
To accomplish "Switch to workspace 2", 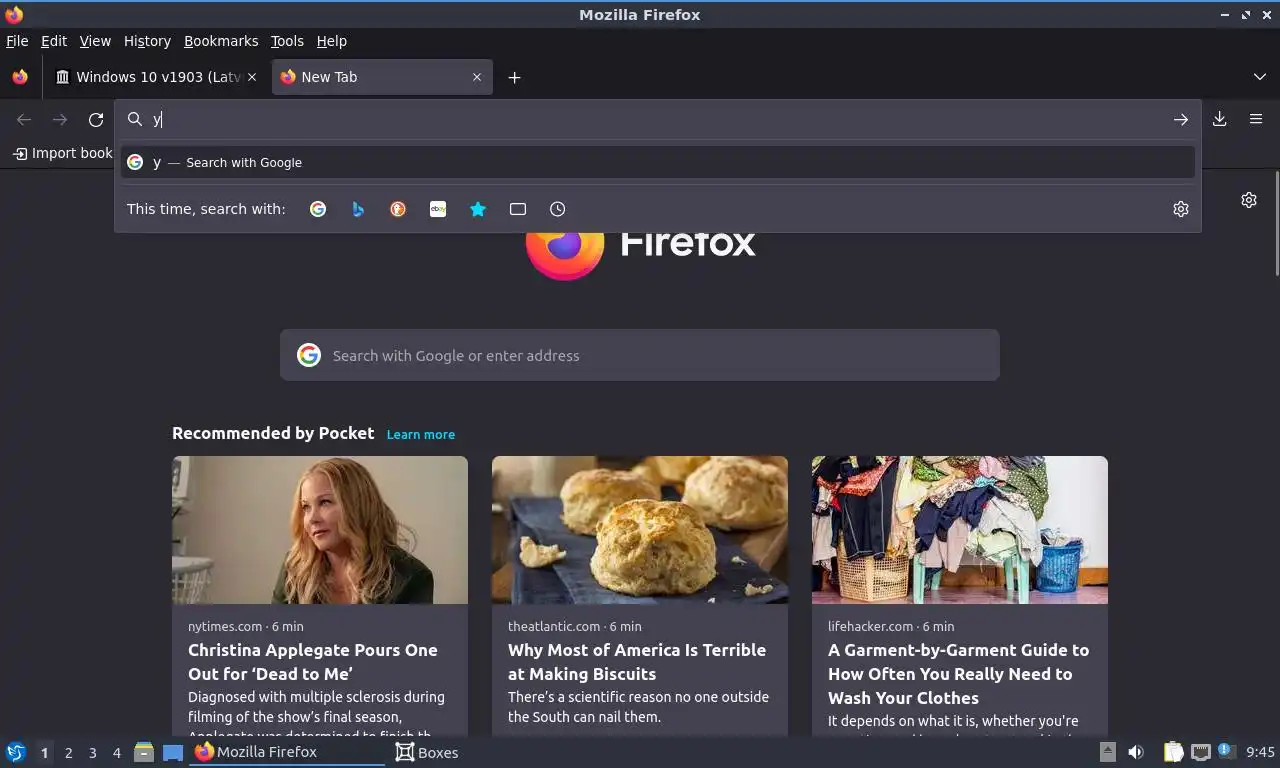I will coord(69,753).
